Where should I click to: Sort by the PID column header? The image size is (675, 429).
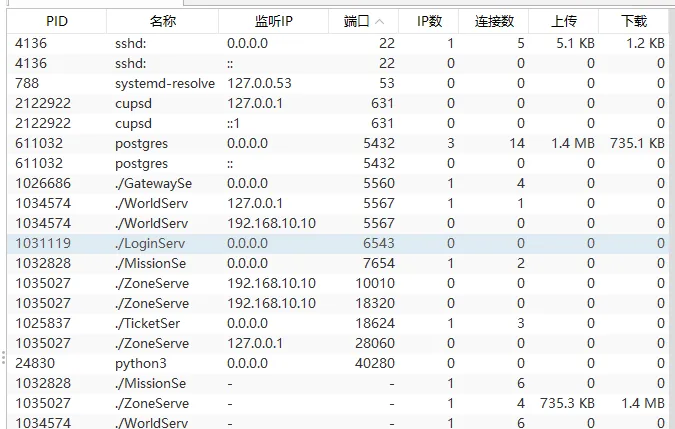[x=56, y=21]
